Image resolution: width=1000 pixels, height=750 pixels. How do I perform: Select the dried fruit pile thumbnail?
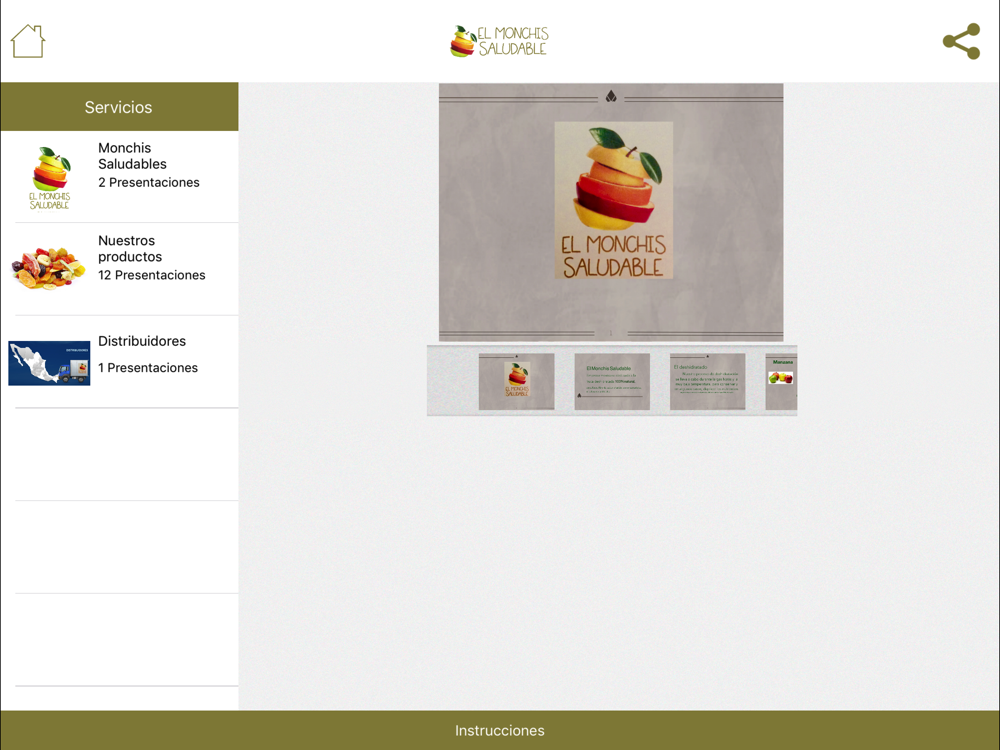tap(48, 268)
